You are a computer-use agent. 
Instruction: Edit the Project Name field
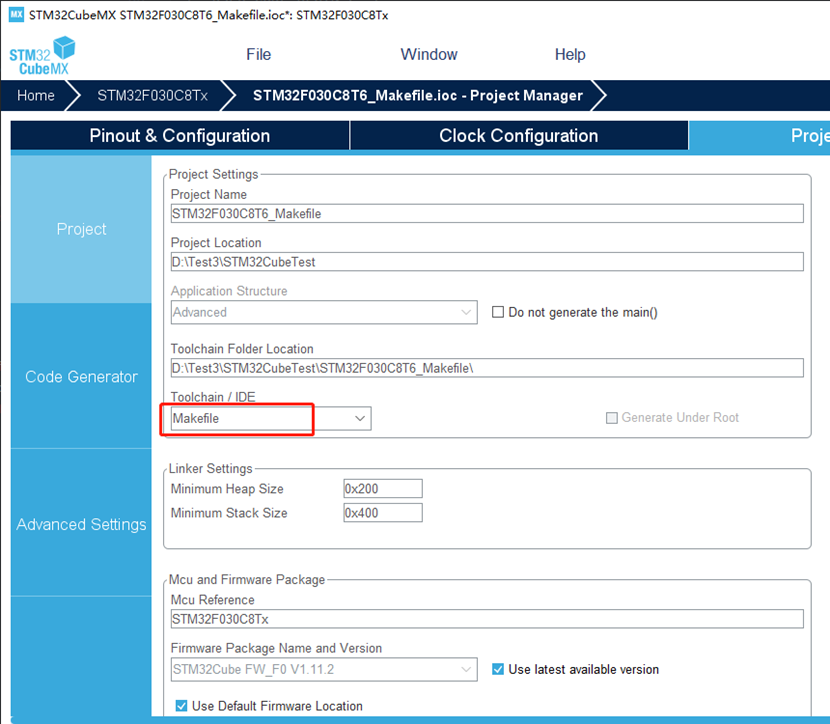[x=487, y=213]
